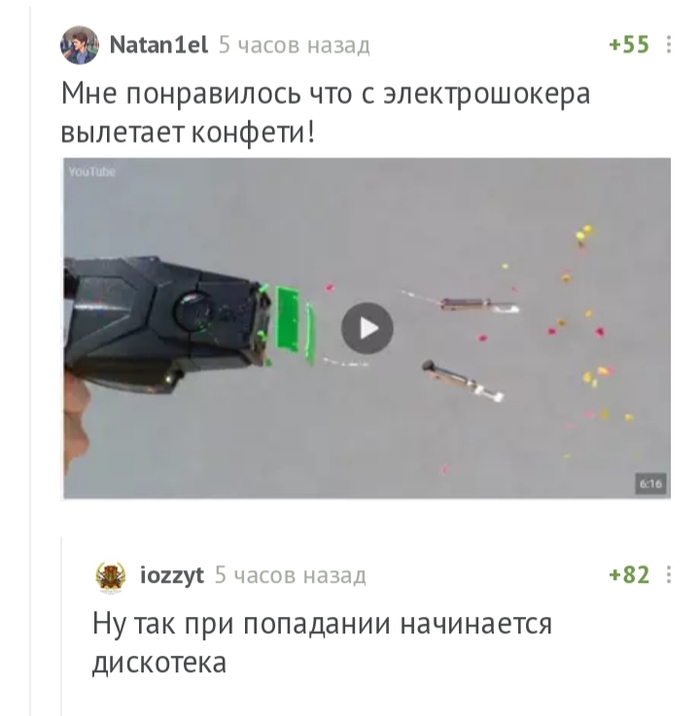Click the iozzyt username link
This screenshot has width=700, height=716.
click(172, 575)
